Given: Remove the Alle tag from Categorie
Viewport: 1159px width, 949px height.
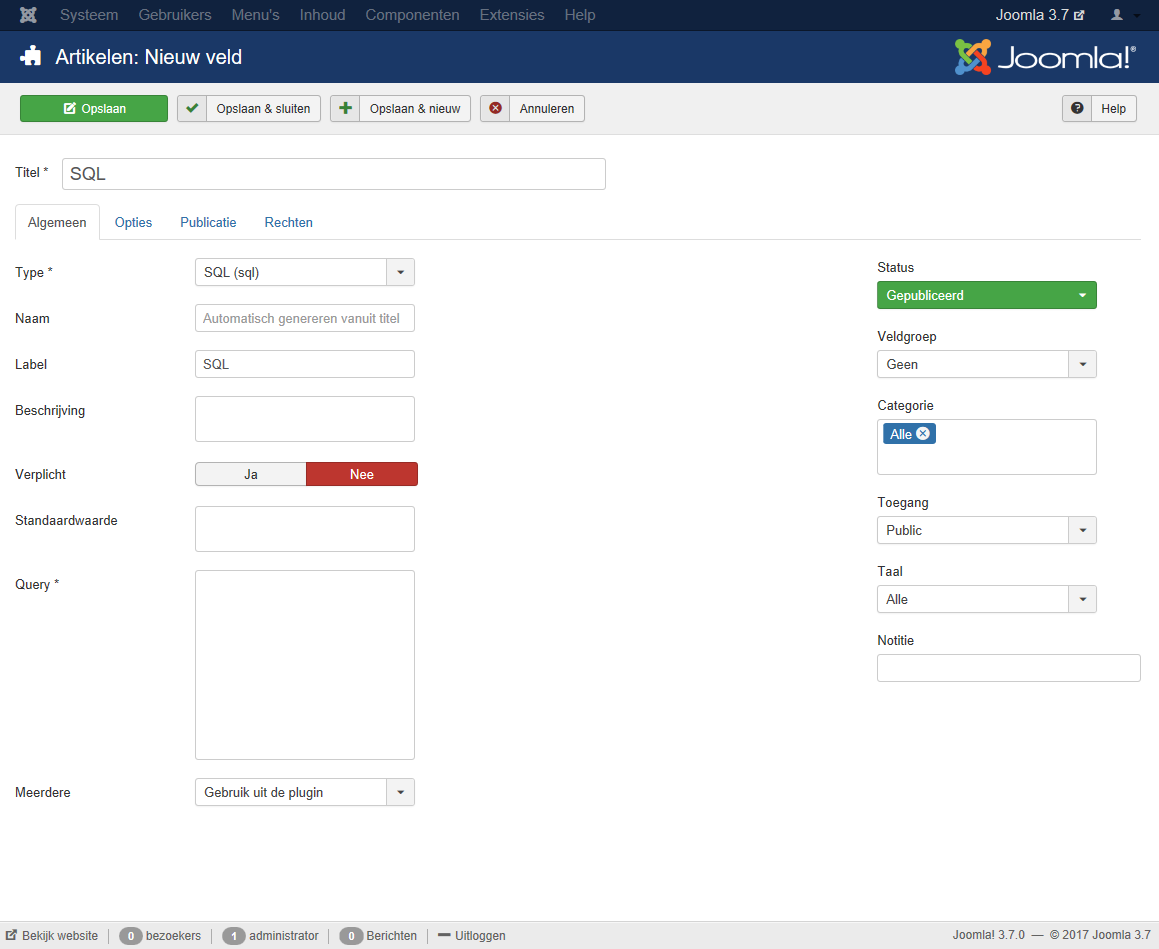Looking at the screenshot, I should coord(923,434).
